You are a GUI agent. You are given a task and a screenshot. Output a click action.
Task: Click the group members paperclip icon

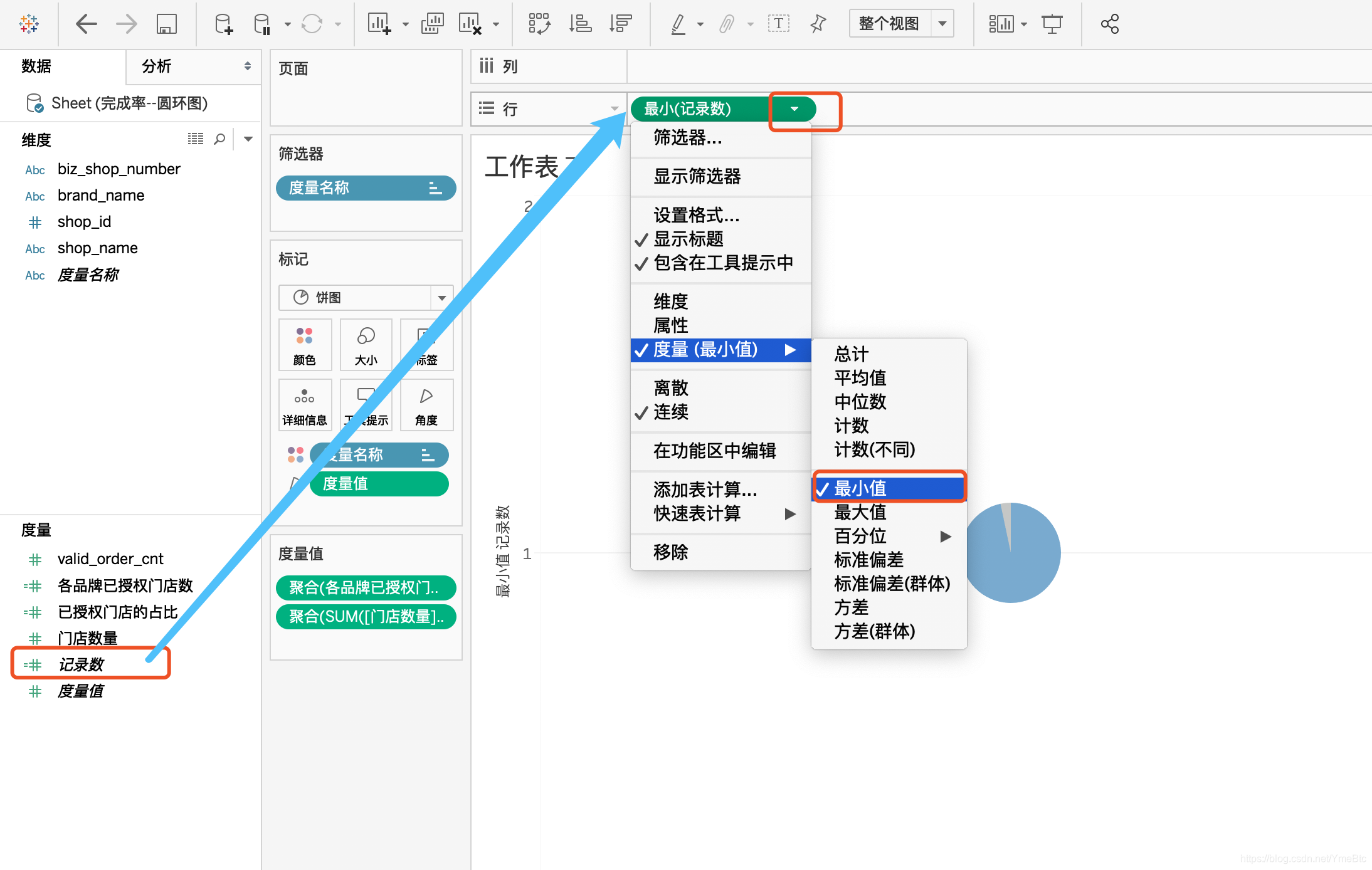726,24
